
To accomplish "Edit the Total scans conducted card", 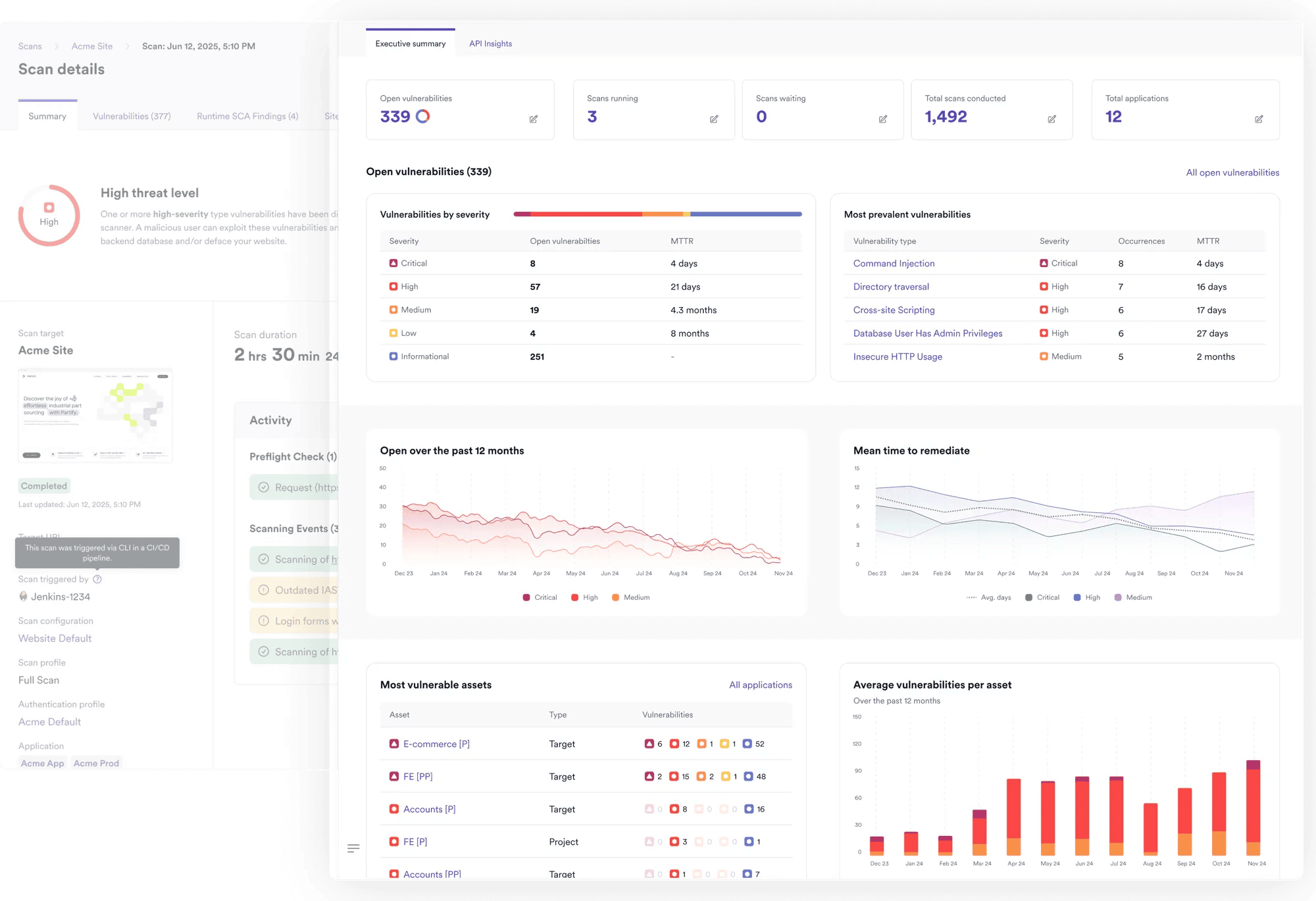I will click(1052, 119).
